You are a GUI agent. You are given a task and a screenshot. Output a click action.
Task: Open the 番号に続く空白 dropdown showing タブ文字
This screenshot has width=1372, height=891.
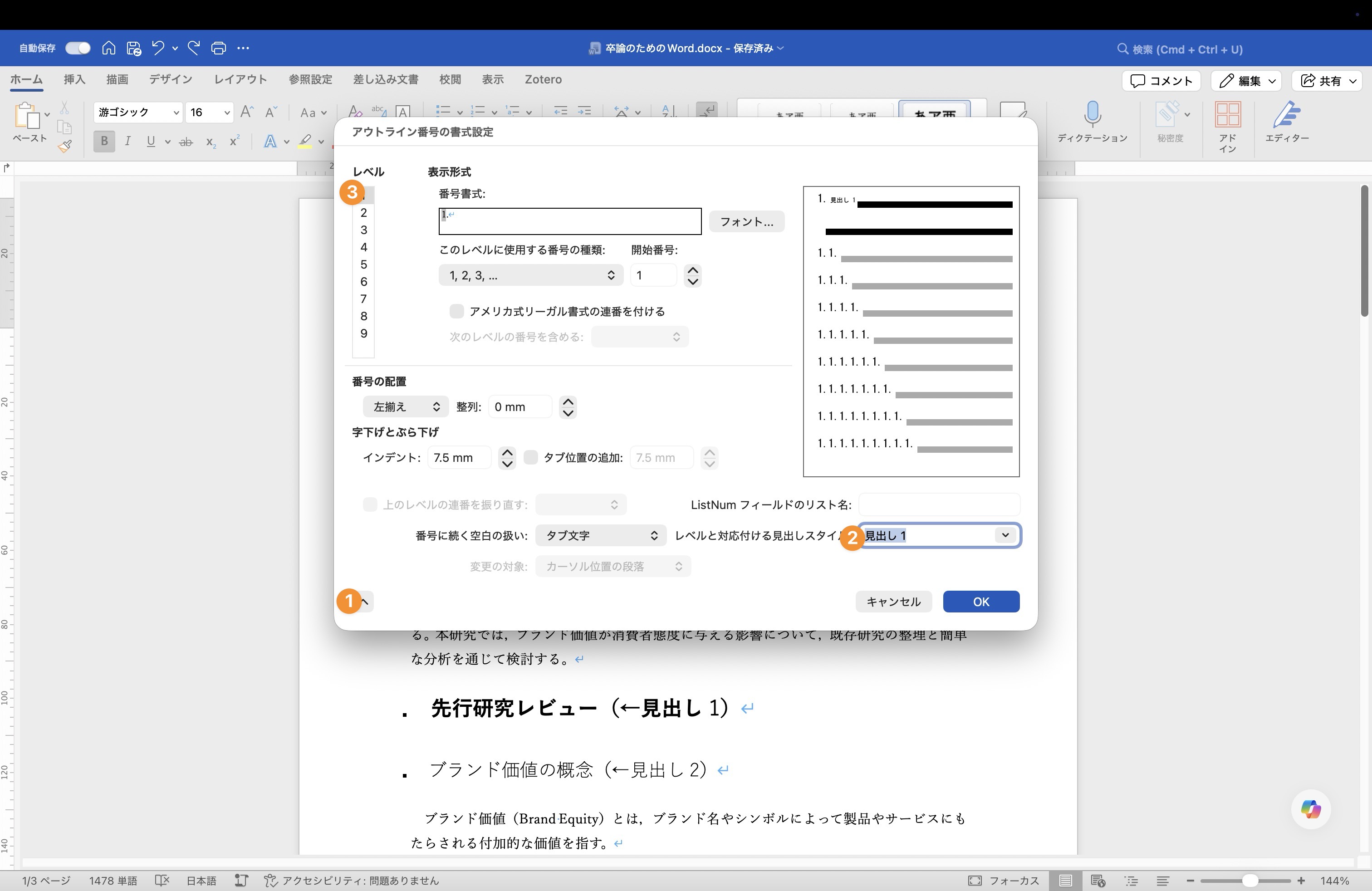pos(600,535)
